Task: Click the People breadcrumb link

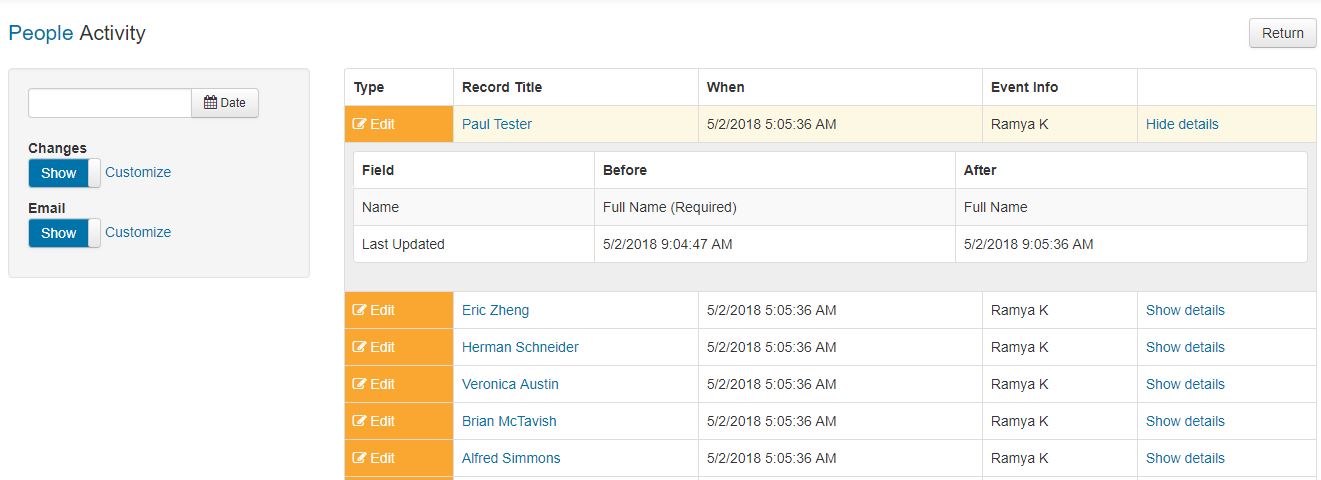Action: point(41,33)
